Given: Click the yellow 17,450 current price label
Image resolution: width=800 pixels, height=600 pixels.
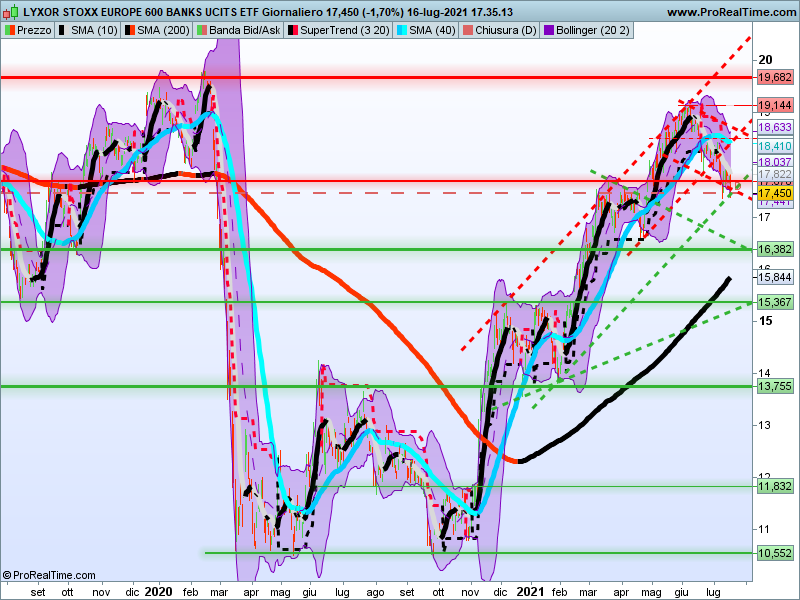Looking at the screenshot, I should tap(775, 193).
